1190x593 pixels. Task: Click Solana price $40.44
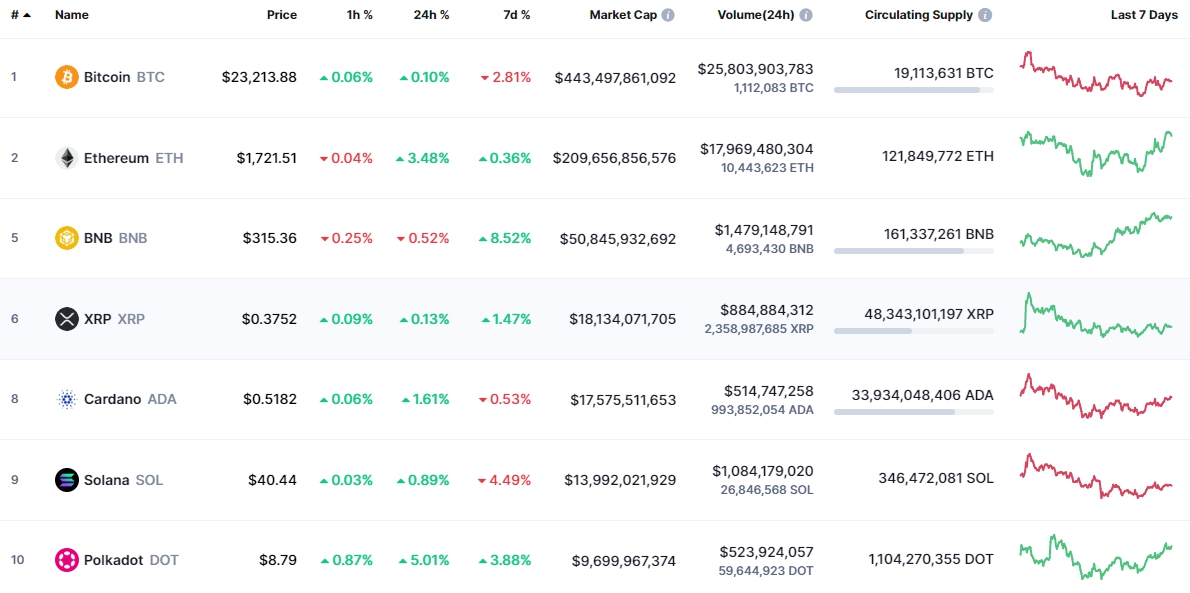point(272,480)
